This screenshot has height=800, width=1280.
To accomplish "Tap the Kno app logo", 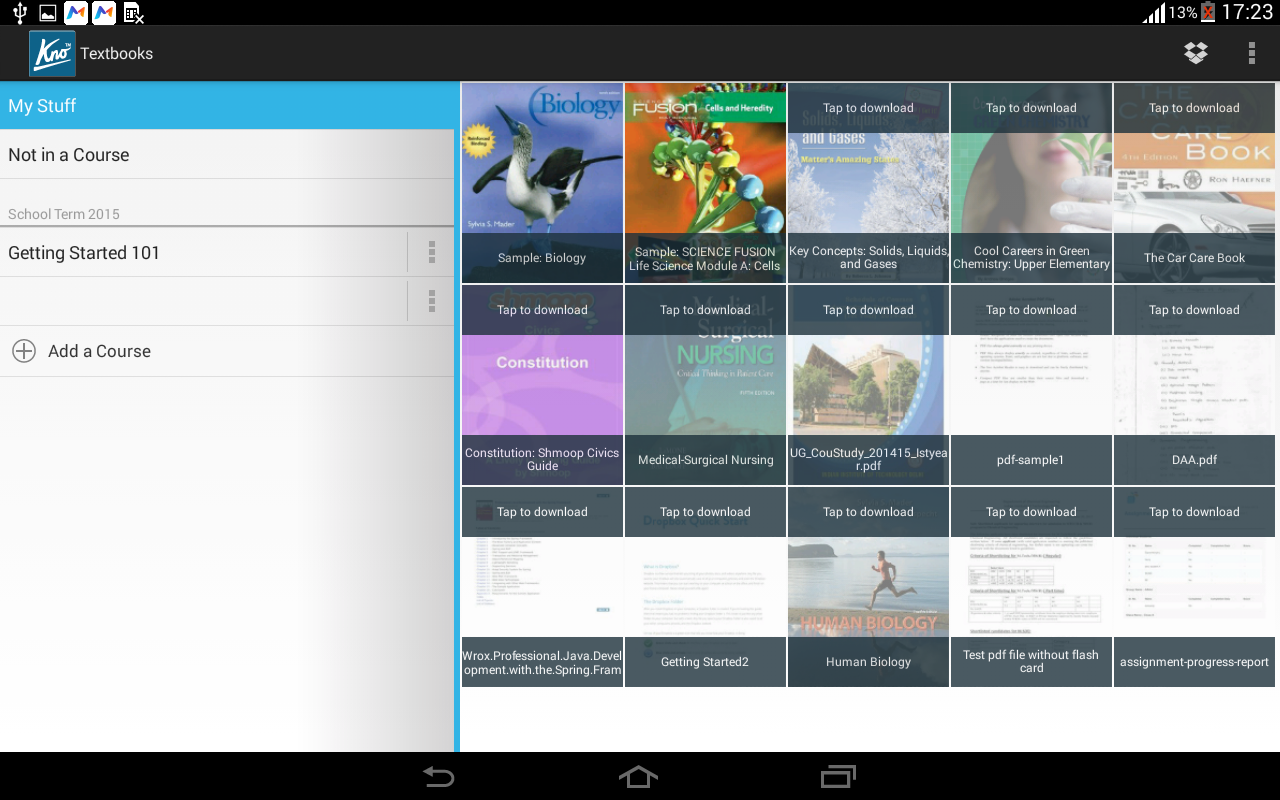I will 52,53.
